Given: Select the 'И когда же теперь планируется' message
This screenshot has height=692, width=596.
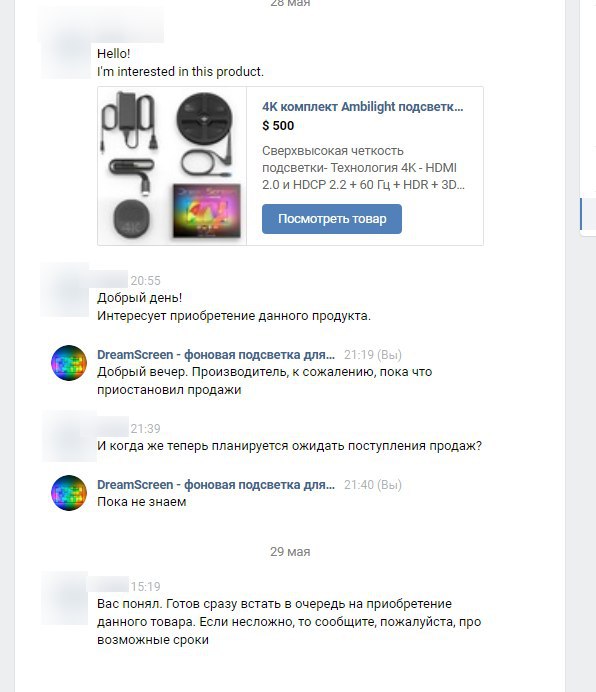Looking at the screenshot, I should coord(290,446).
